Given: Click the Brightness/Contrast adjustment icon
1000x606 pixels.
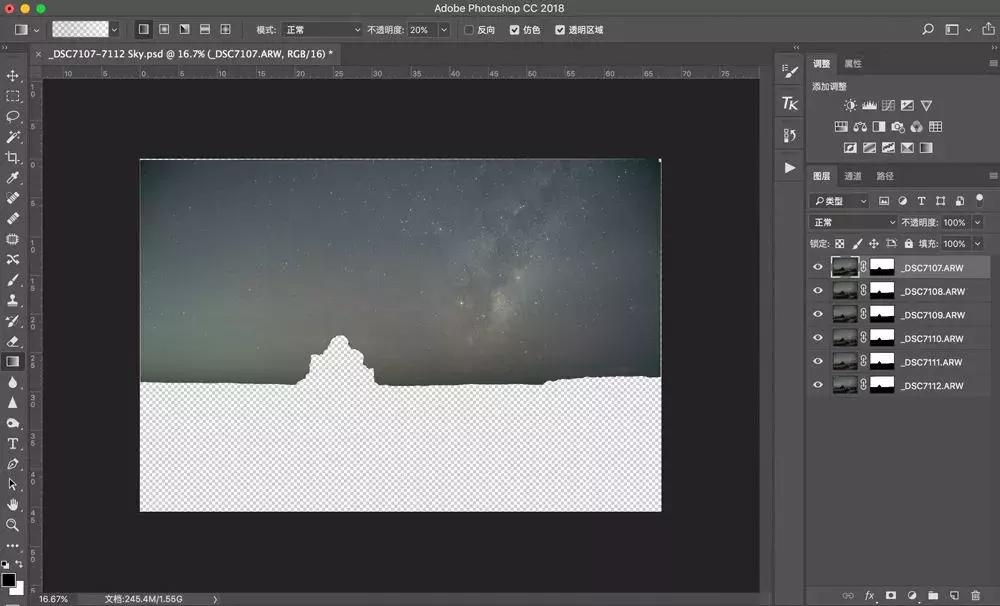Looking at the screenshot, I should click(x=850, y=105).
